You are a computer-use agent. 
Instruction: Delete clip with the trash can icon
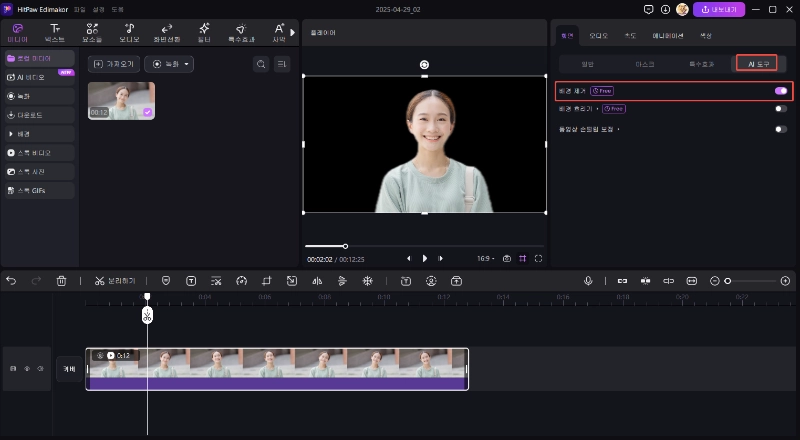coord(61,281)
